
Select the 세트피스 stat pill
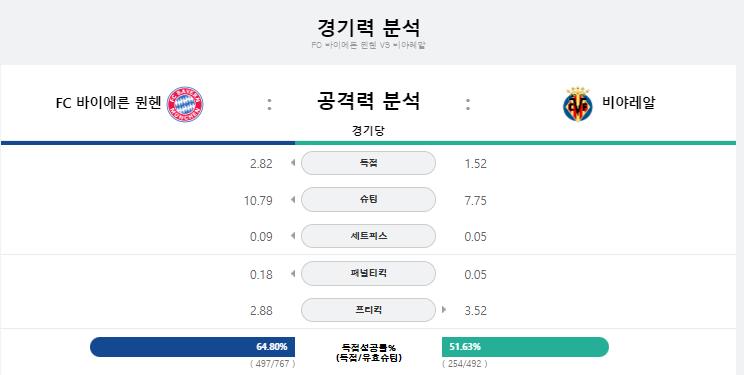(368, 236)
